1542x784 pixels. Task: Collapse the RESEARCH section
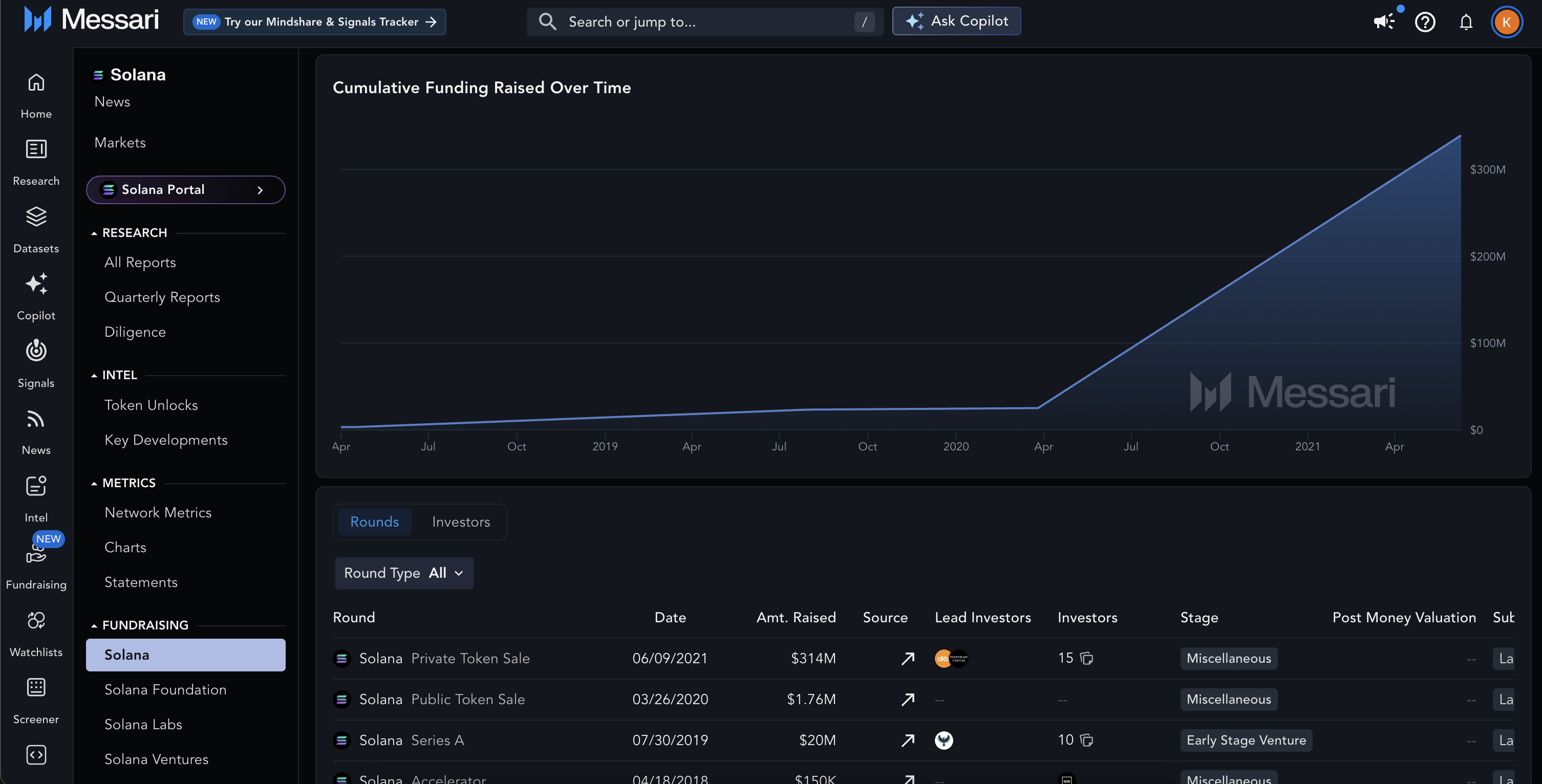93,233
